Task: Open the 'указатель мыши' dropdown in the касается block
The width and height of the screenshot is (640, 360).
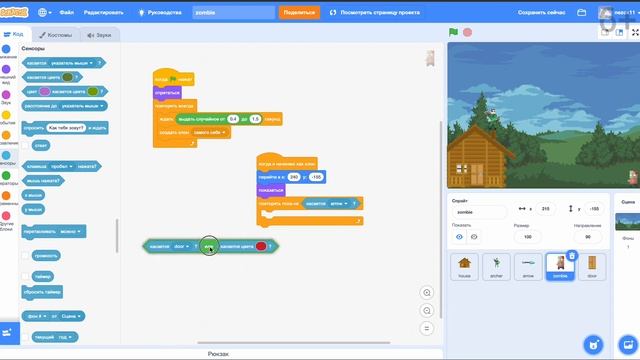Action: pos(72,63)
